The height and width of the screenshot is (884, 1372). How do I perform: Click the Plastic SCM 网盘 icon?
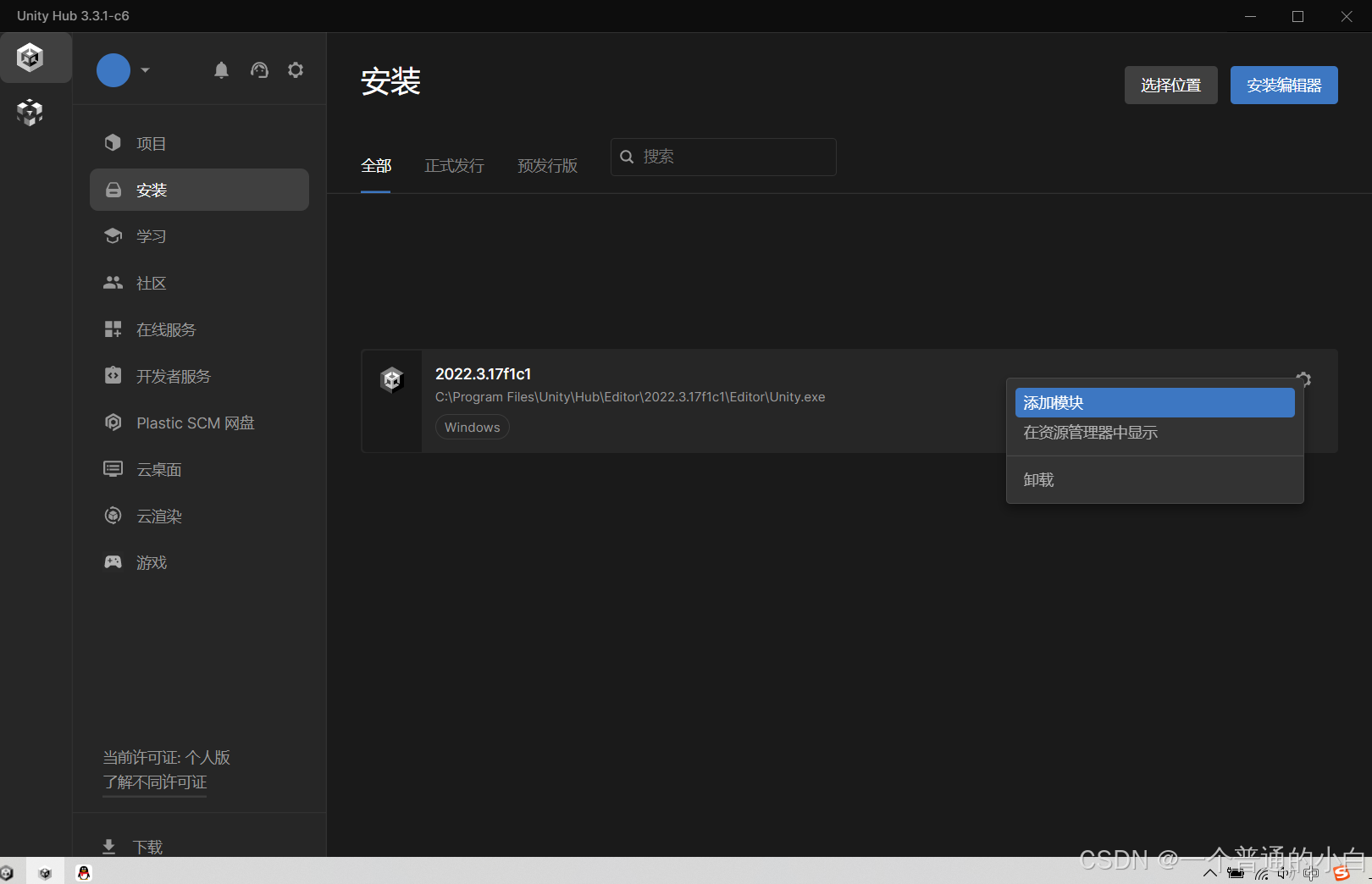[113, 423]
